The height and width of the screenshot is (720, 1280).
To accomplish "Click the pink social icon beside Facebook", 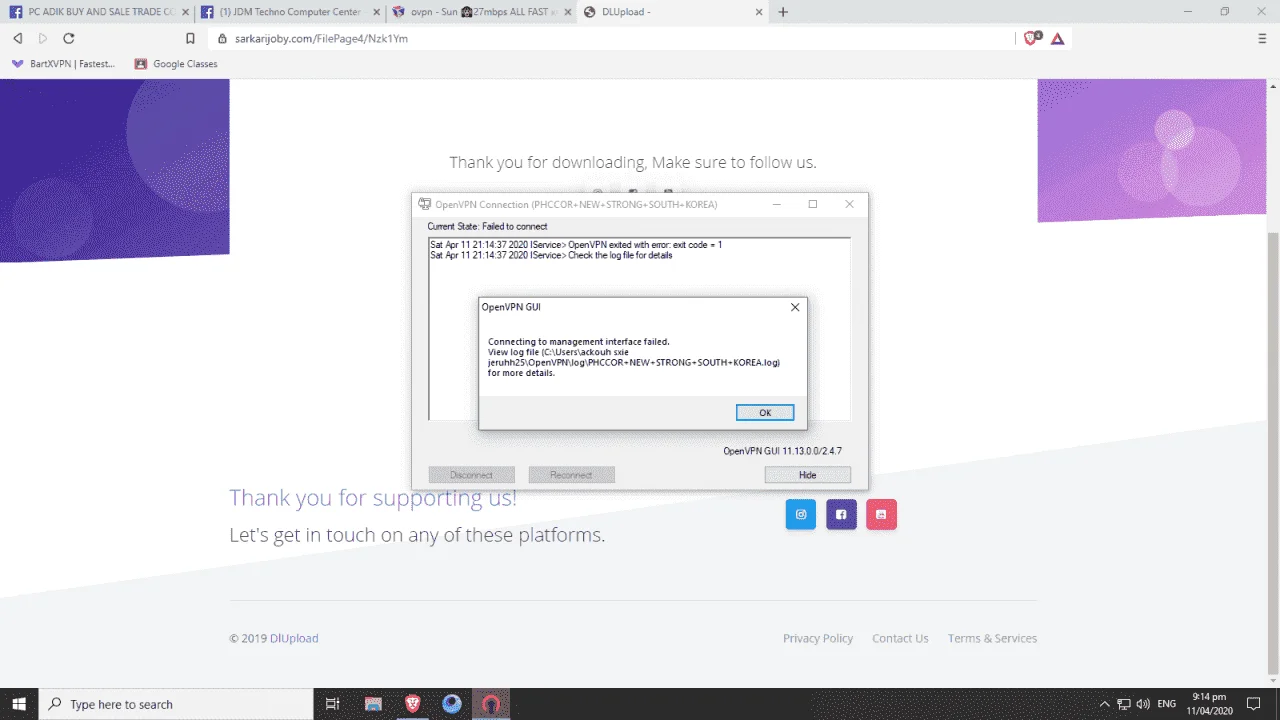I will tap(882, 514).
